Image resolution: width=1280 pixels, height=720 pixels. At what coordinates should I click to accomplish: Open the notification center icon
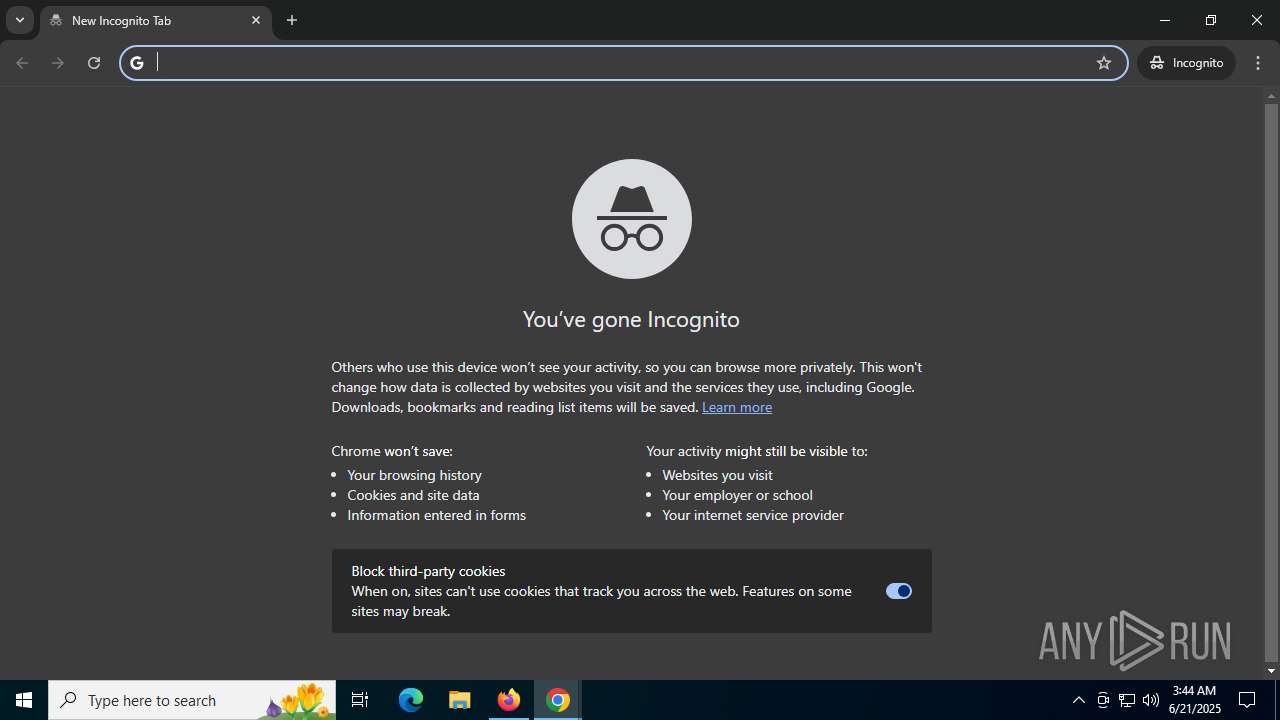tap(1247, 700)
